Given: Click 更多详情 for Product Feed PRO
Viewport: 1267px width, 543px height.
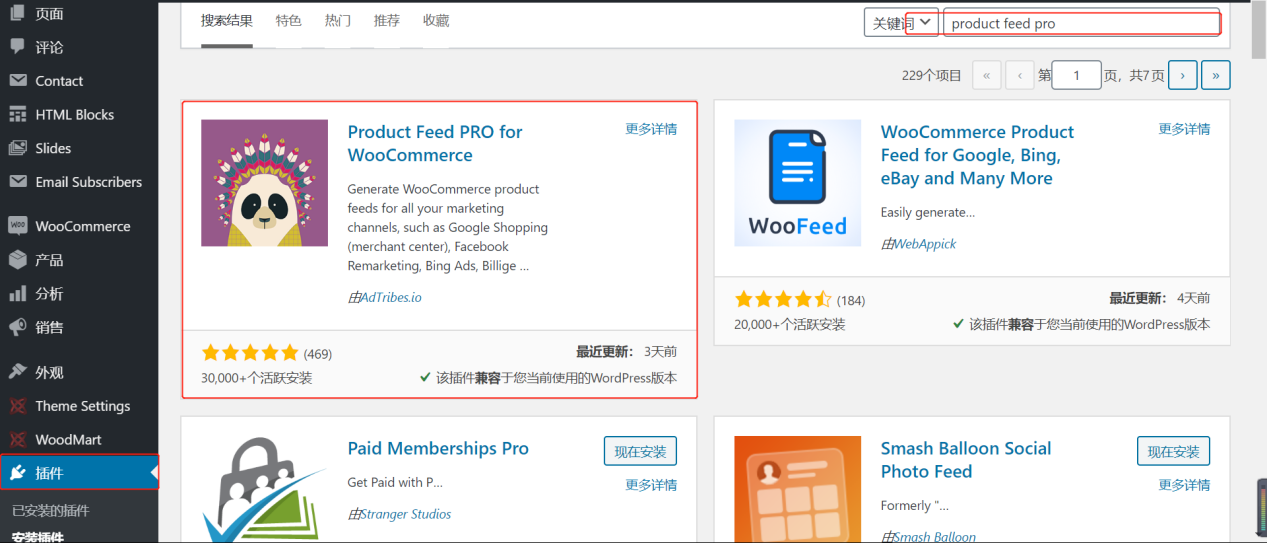Looking at the screenshot, I should [651, 129].
